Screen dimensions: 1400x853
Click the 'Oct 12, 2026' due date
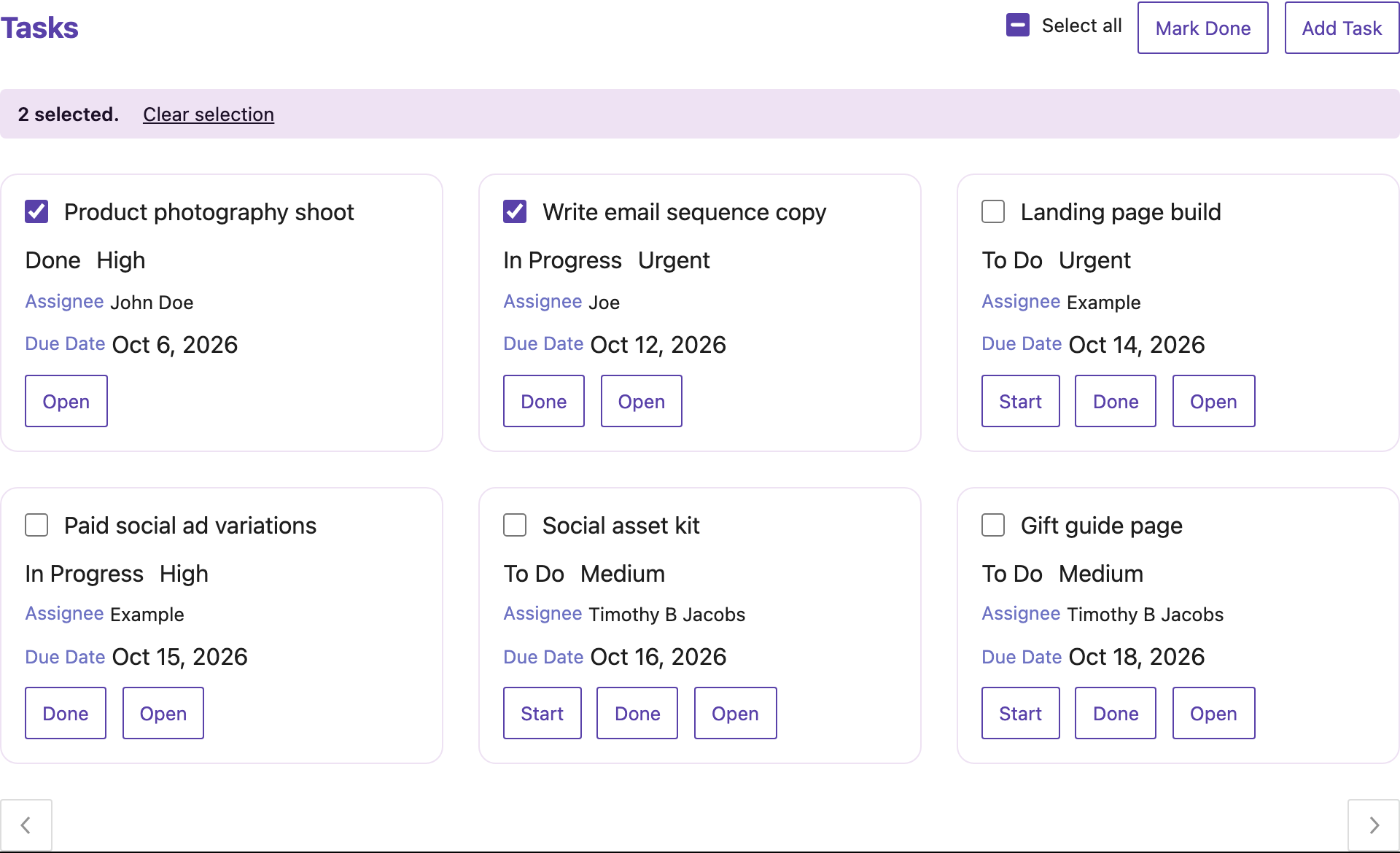658,344
